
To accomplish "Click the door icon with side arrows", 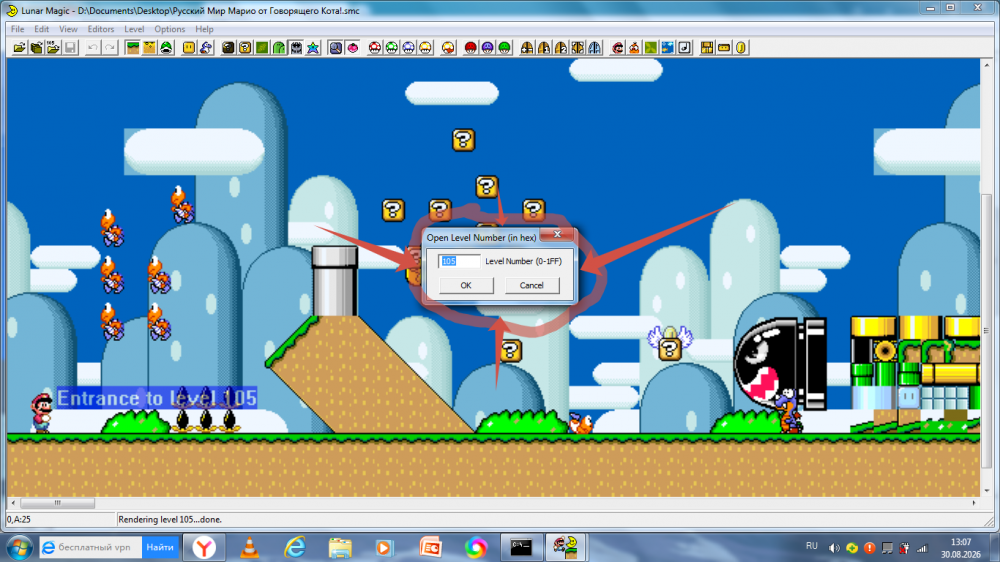I will pyautogui.click(x=578, y=48).
